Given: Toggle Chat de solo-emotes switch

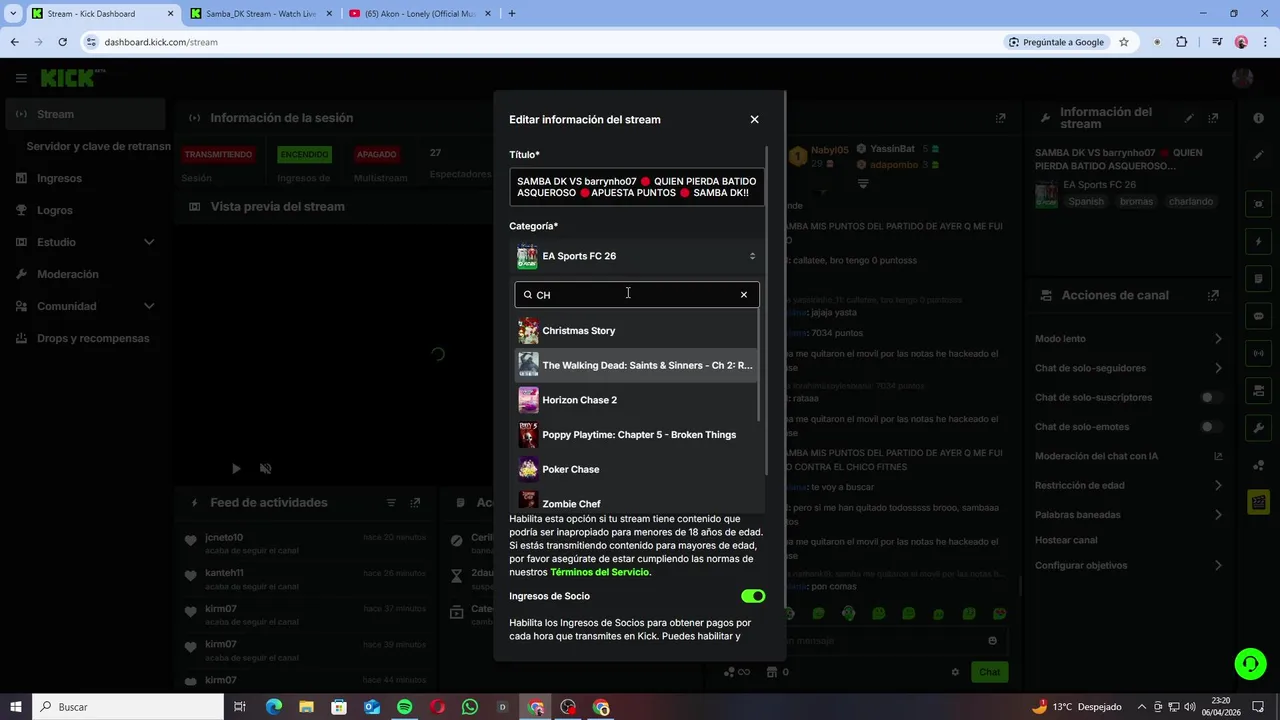Looking at the screenshot, I should 1211,427.
